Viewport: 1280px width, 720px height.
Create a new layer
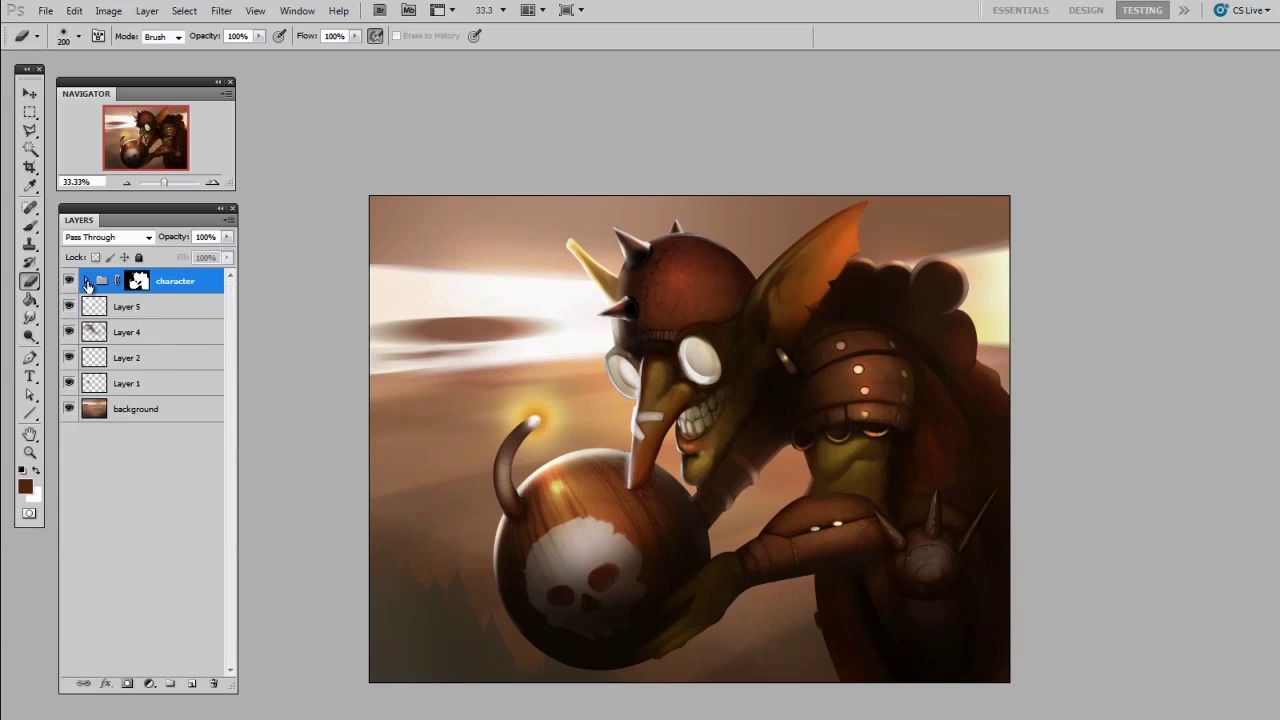[x=192, y=684]
